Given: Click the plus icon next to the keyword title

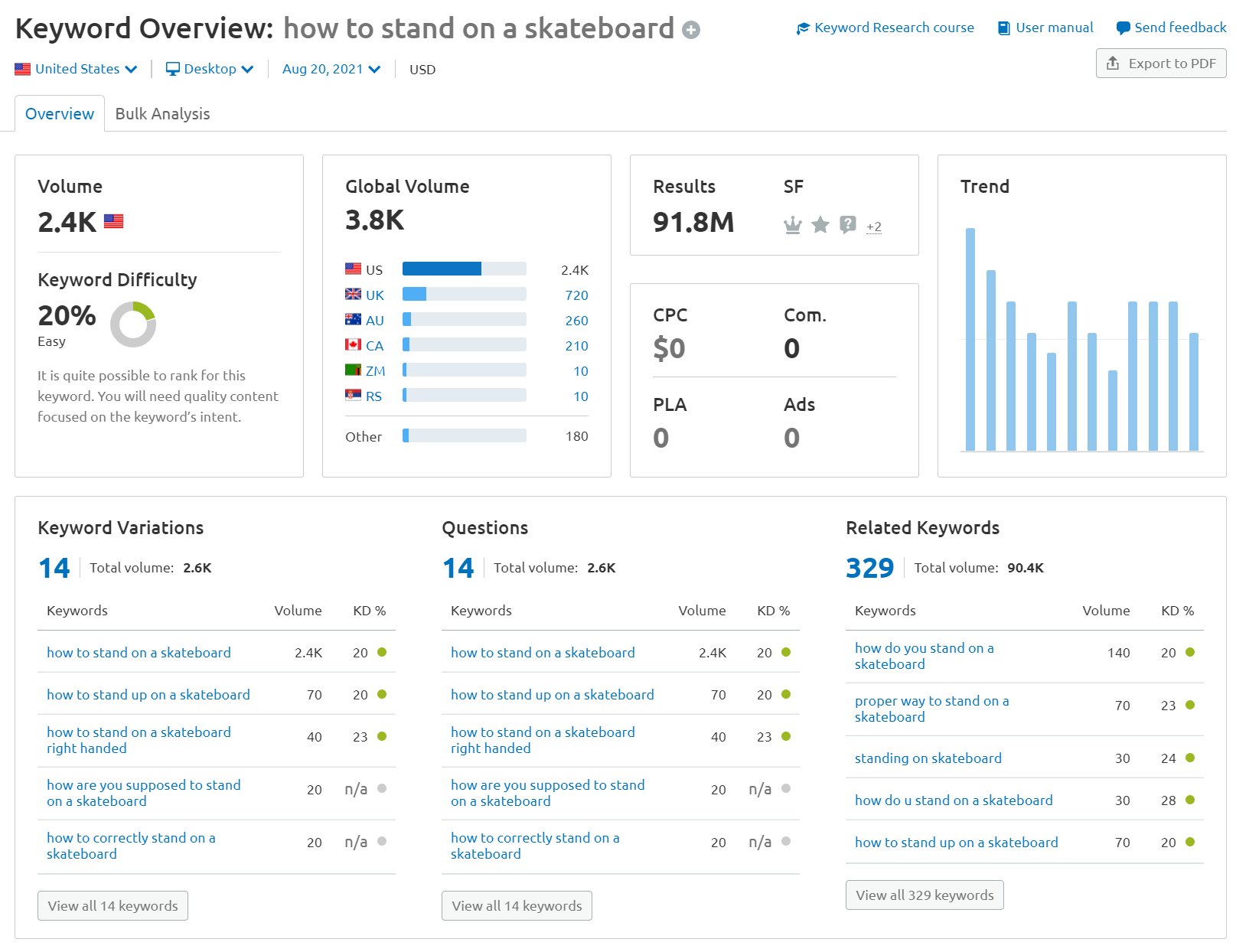Looking at the screenshot, I should pyautogui.click(x=691, y=30).
